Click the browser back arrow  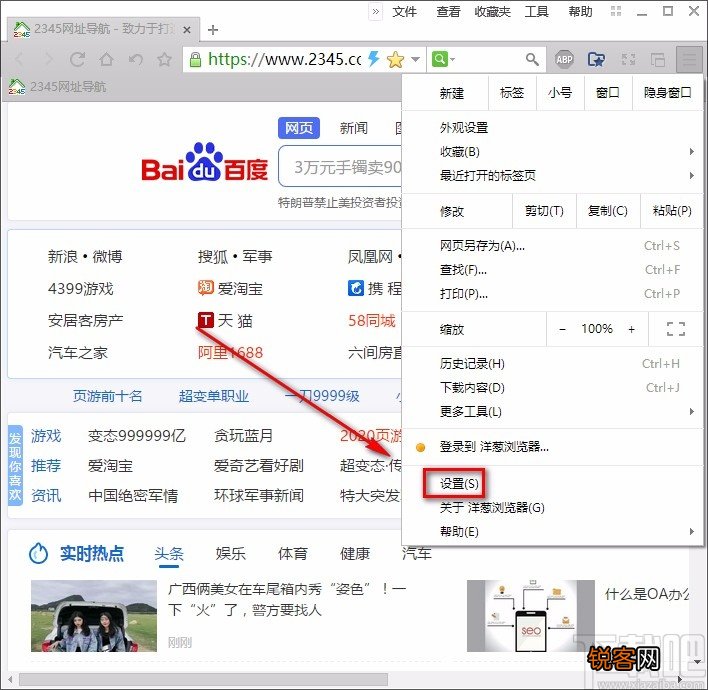(x=19, y=59)
